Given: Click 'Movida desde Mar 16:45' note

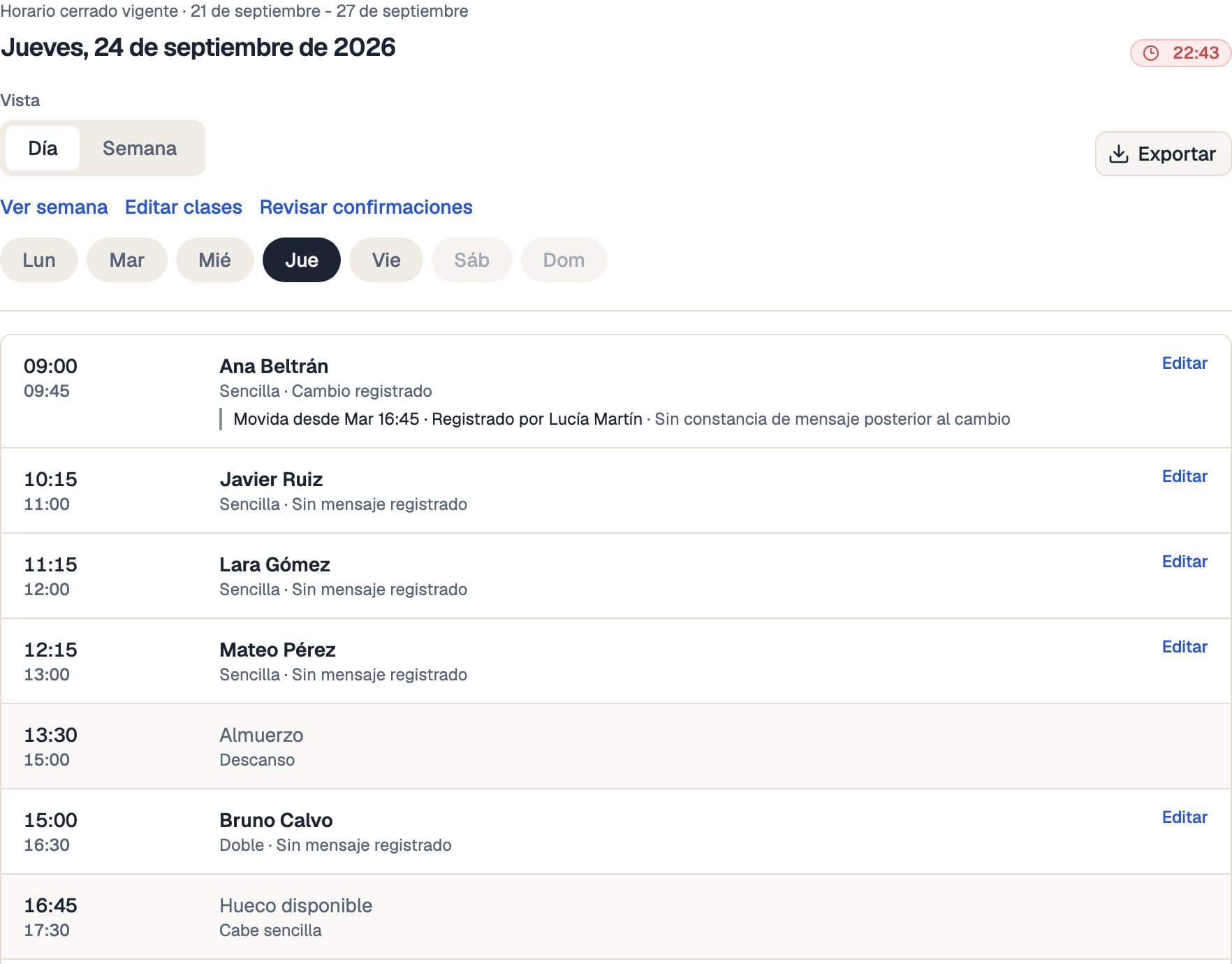Looking at the screenshot, I should [326, 419].
